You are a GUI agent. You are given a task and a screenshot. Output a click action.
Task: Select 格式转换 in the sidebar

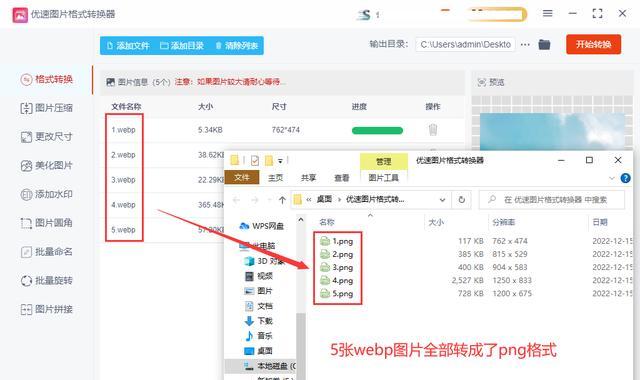click(x=47, y=79)
